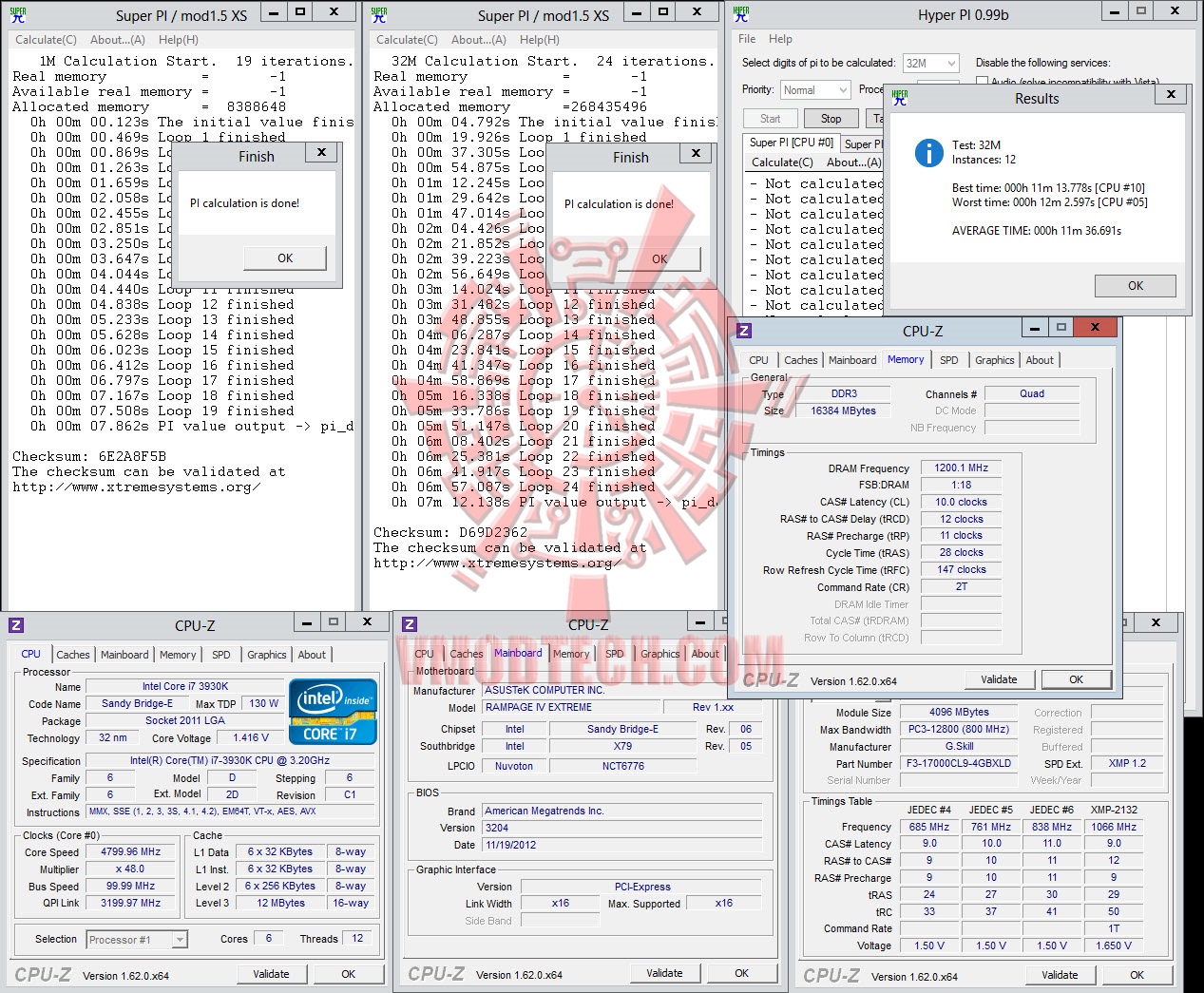Click the Code Name value Sandy Bridge-E
Screen dimensions: 1204x993
pyautogui.click(x=137, y=704)
